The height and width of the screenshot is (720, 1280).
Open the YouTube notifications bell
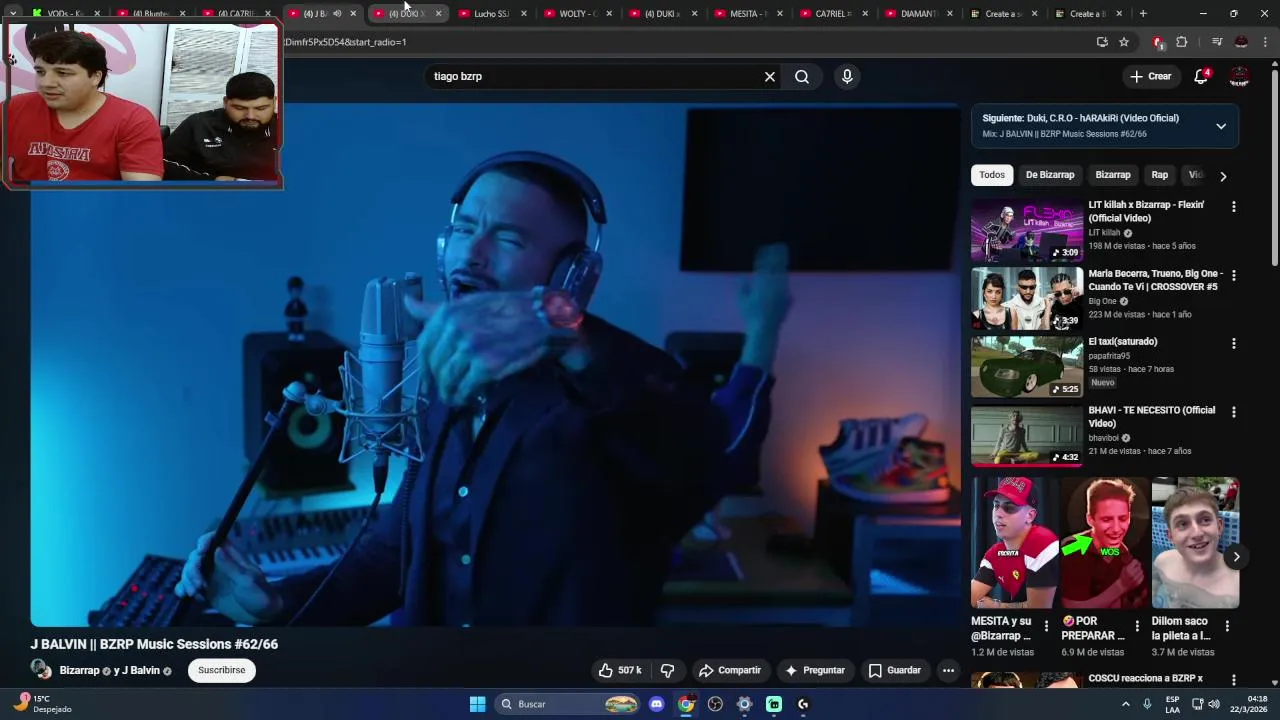click(1202, 76)
